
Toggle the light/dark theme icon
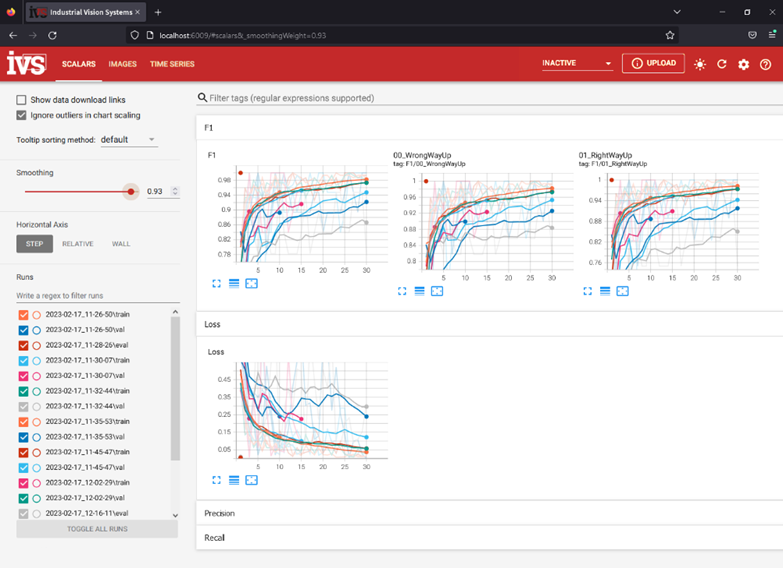tap(699, 64)
